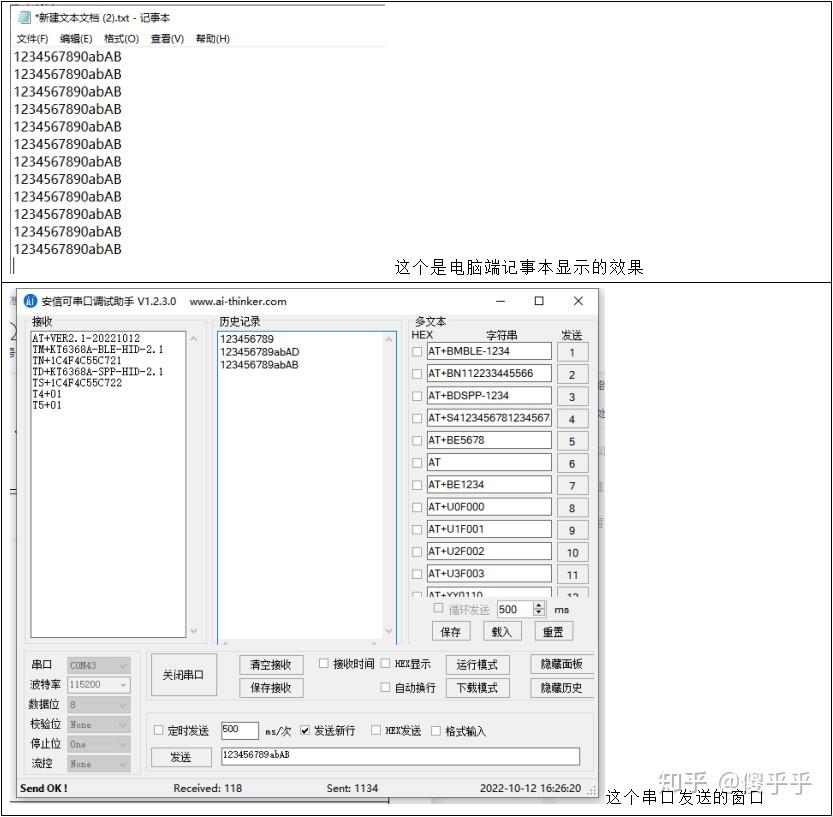Enable the 定时发送 timed send checkbox

coord(157,730)
